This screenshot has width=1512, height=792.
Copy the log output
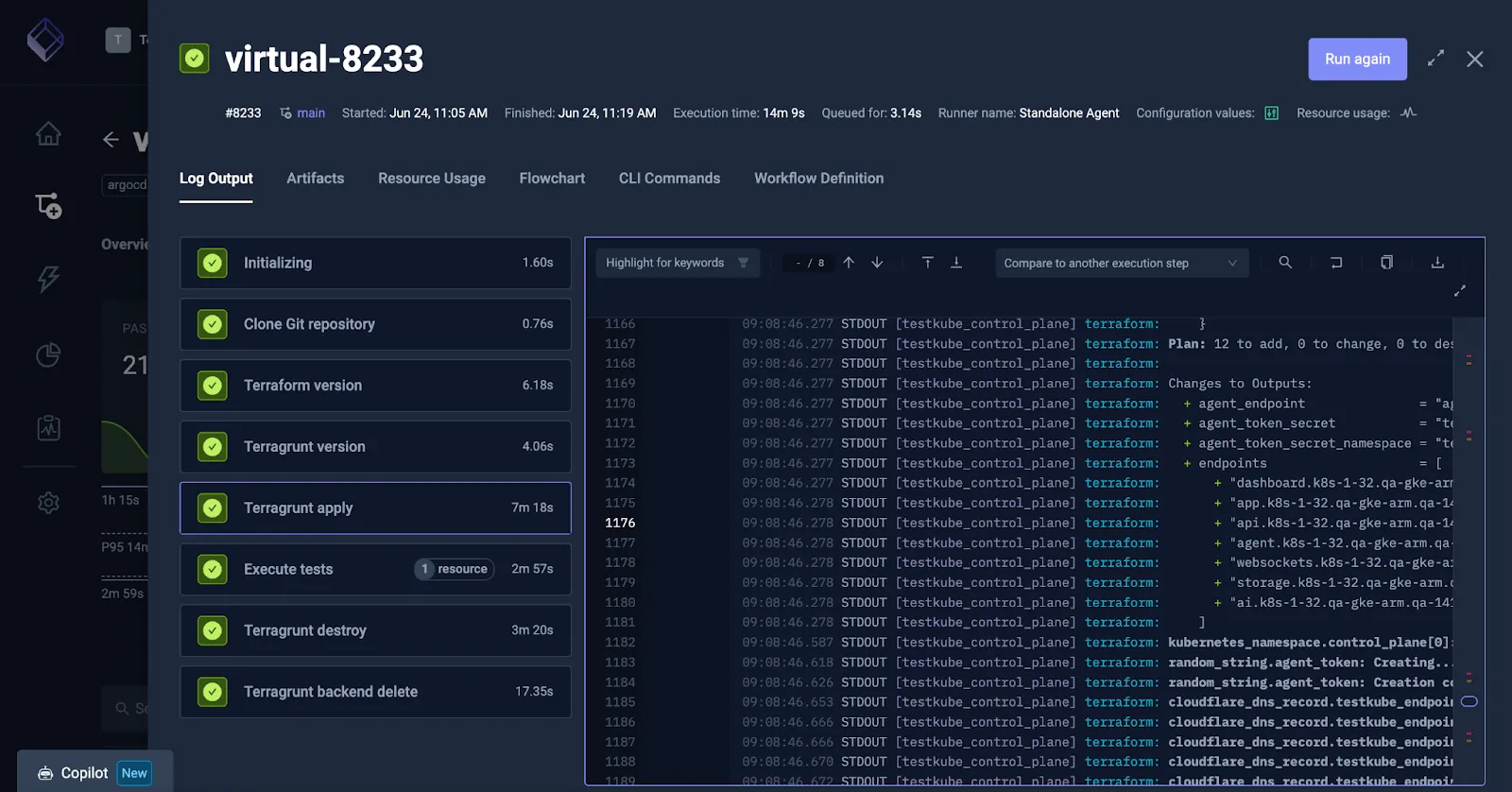point(1386,263)
